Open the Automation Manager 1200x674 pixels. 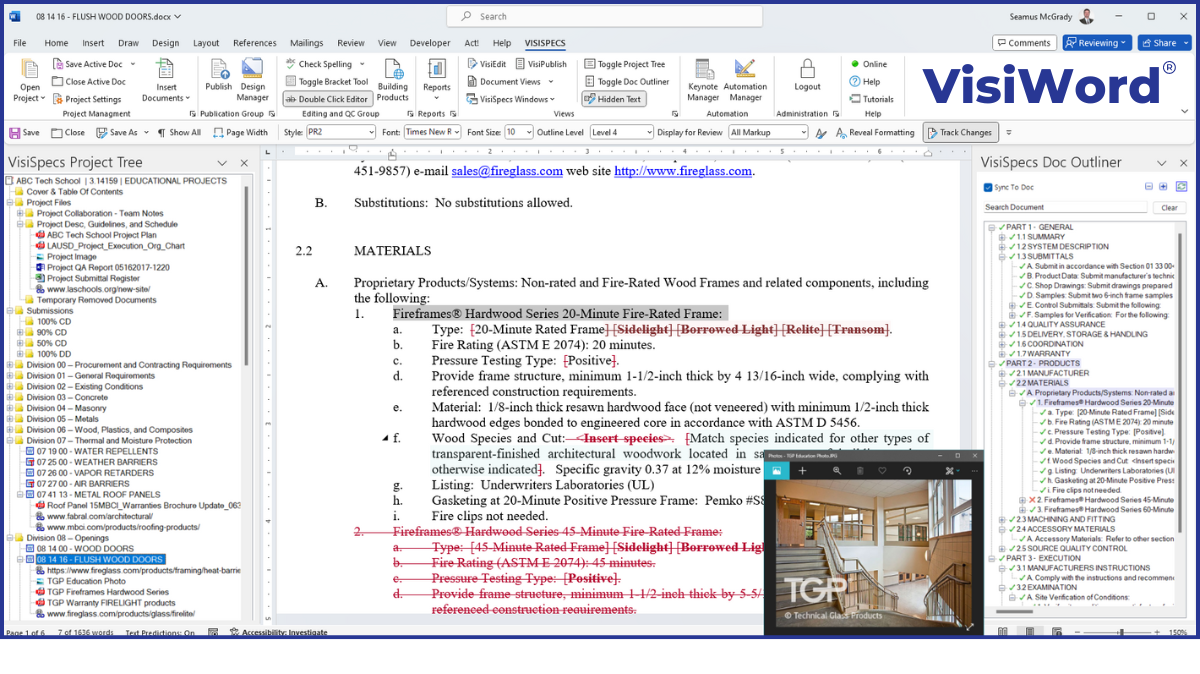pos(746,80)
